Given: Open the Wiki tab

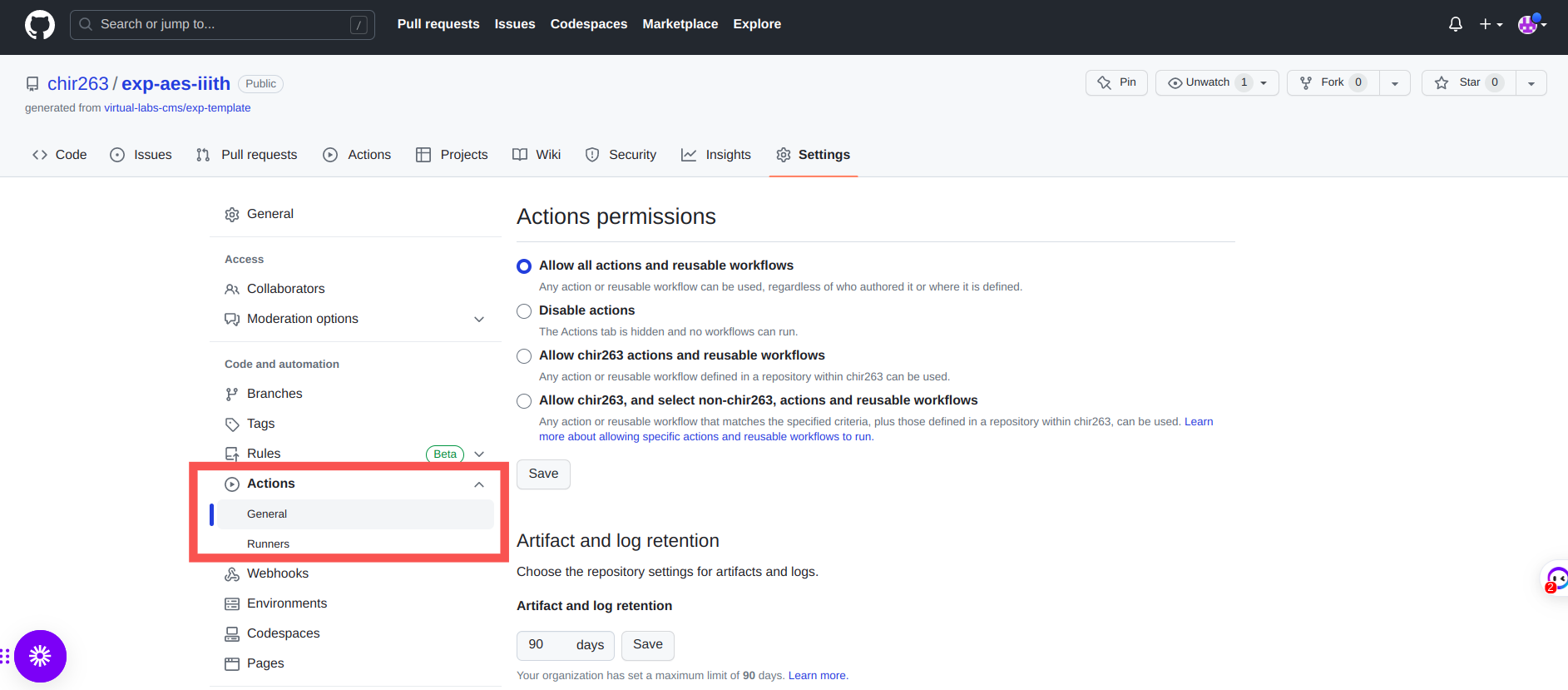Looking at the screenshot, I should click(x=537, y=155).
